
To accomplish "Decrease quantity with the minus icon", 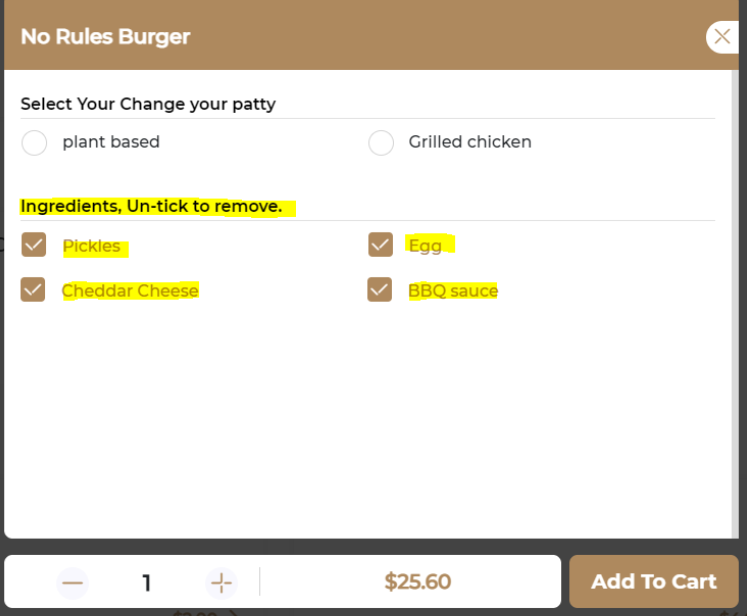I will (x=72, y=583).
